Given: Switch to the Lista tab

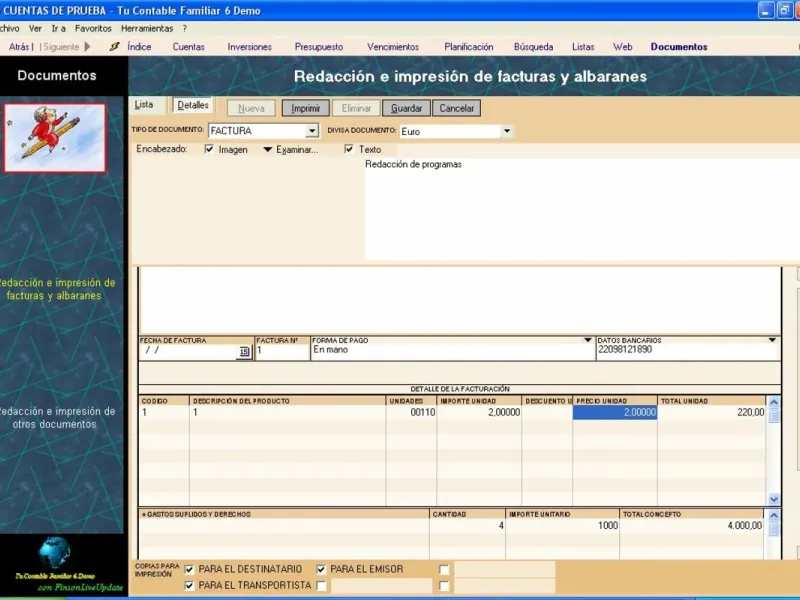Looking at the screenshot, I should [x=144, y=105].
